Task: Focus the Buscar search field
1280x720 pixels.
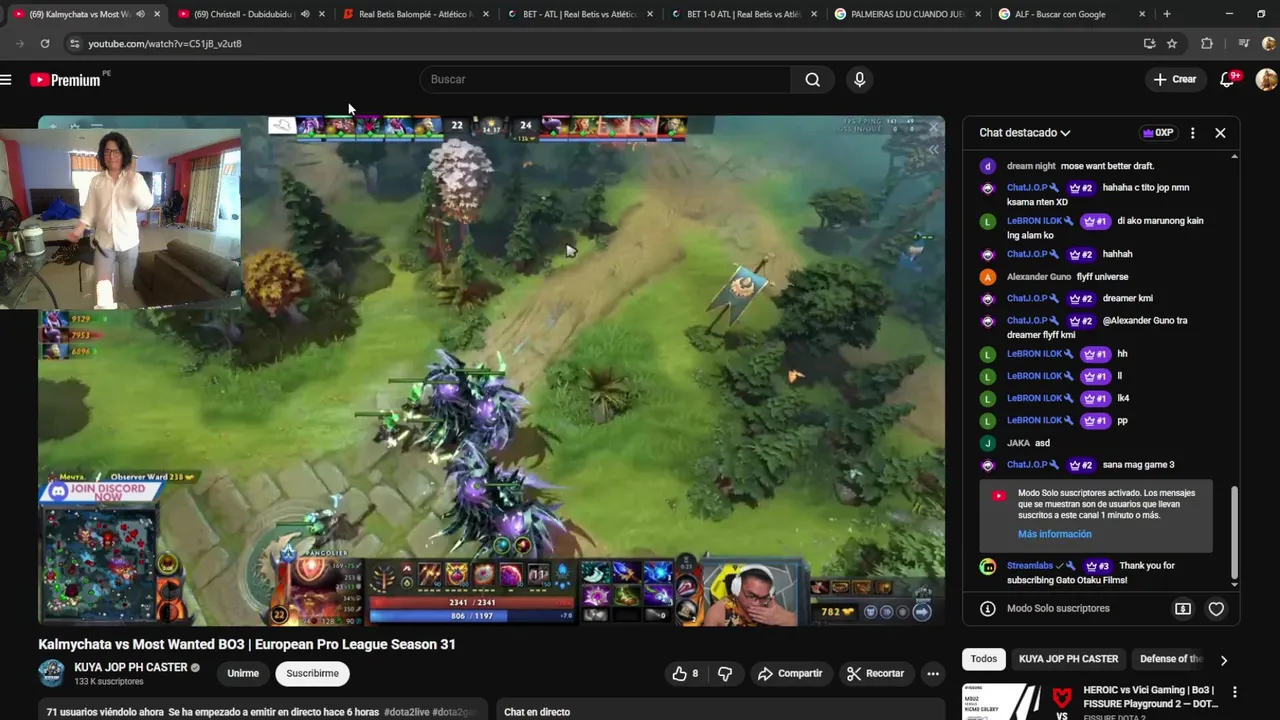Action: (x=605, y=79)
